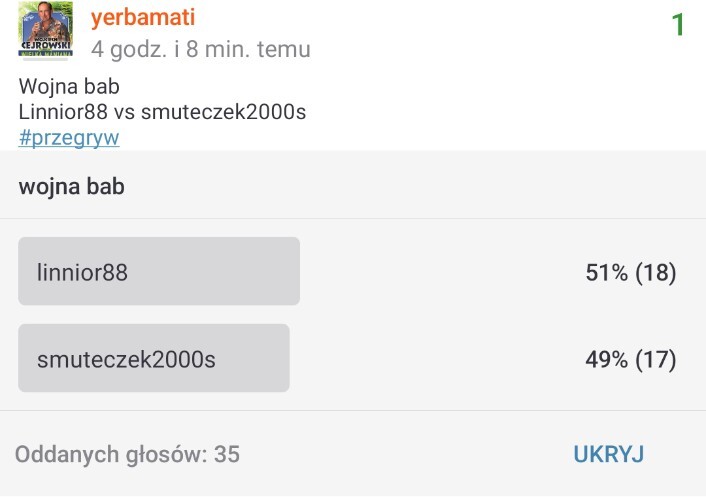Click the green vote count 1
706x497 pixels.
(678, 25)
